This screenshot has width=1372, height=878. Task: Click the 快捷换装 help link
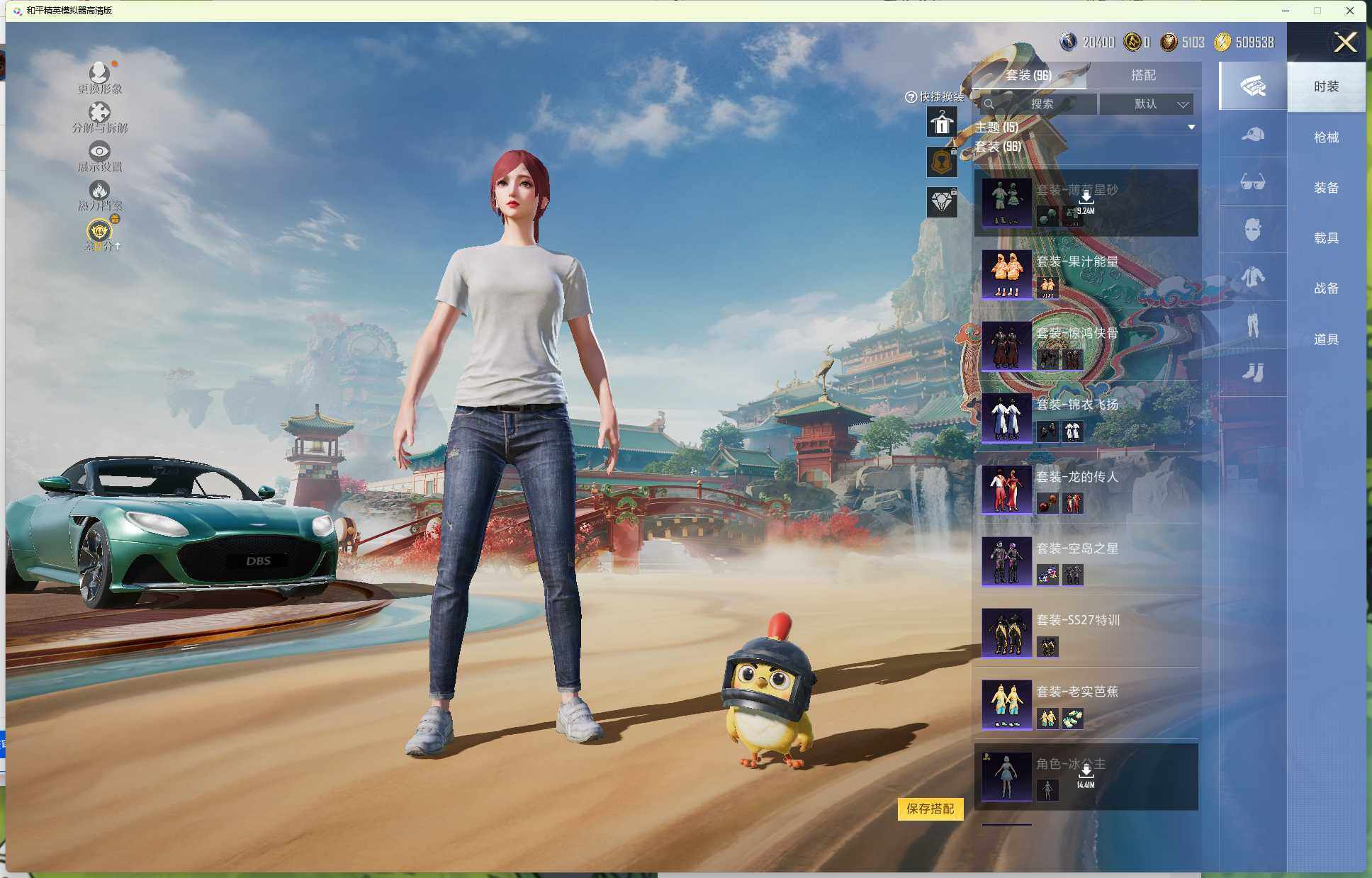935,97
